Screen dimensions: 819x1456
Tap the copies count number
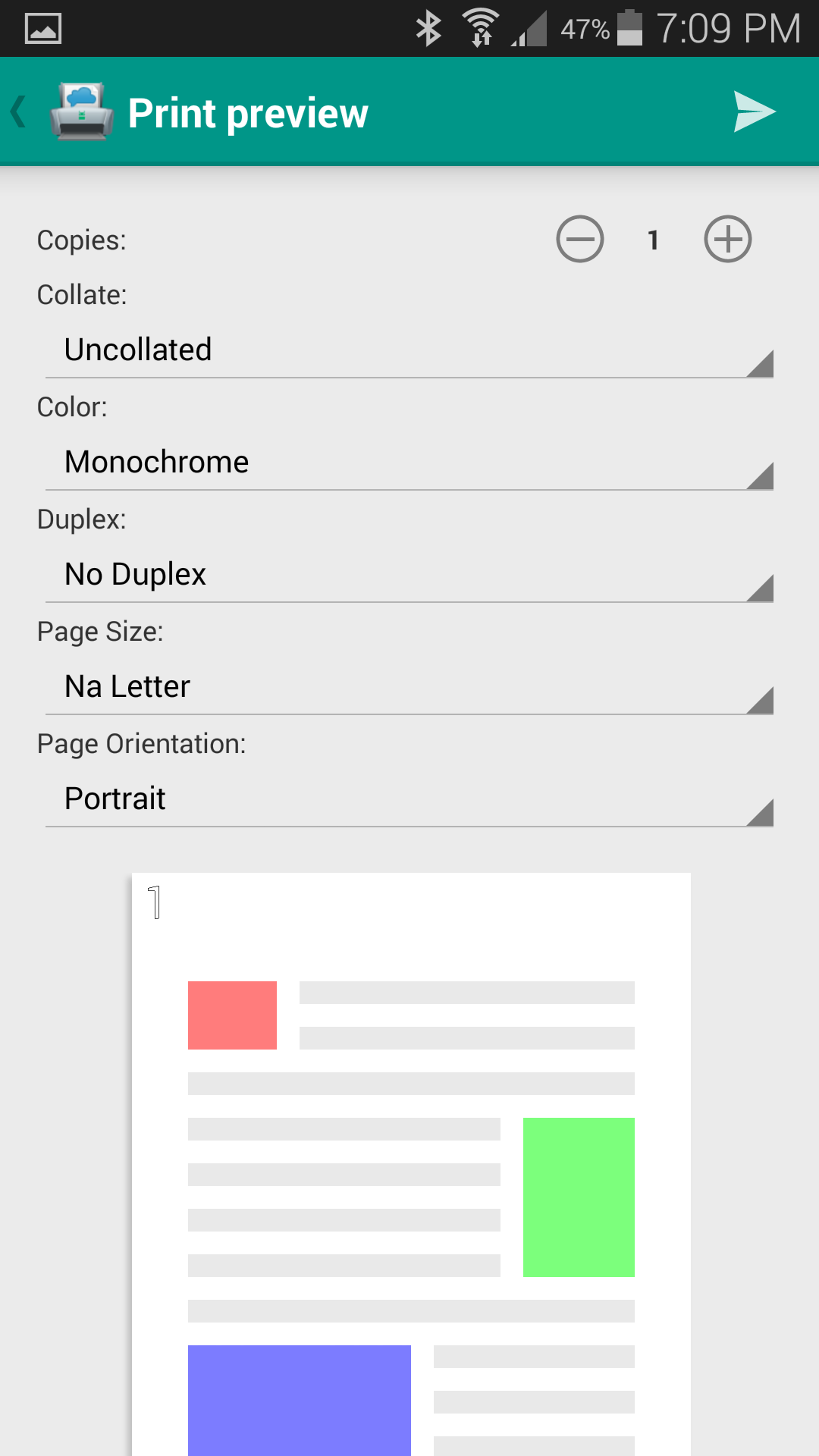click(653, 240)
